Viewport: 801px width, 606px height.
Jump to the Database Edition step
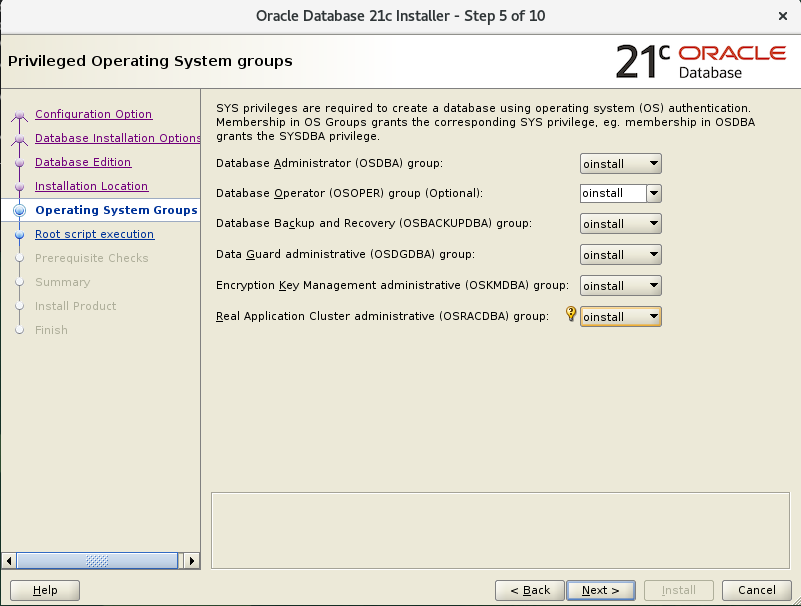(83, 162)
